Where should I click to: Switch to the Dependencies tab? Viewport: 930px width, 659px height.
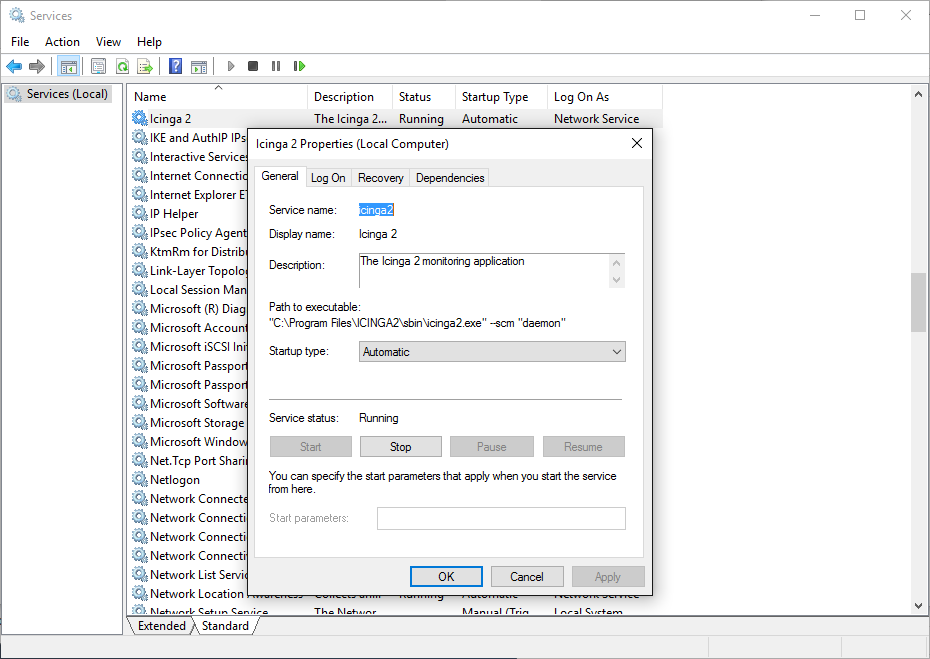[x=449, y=177]
